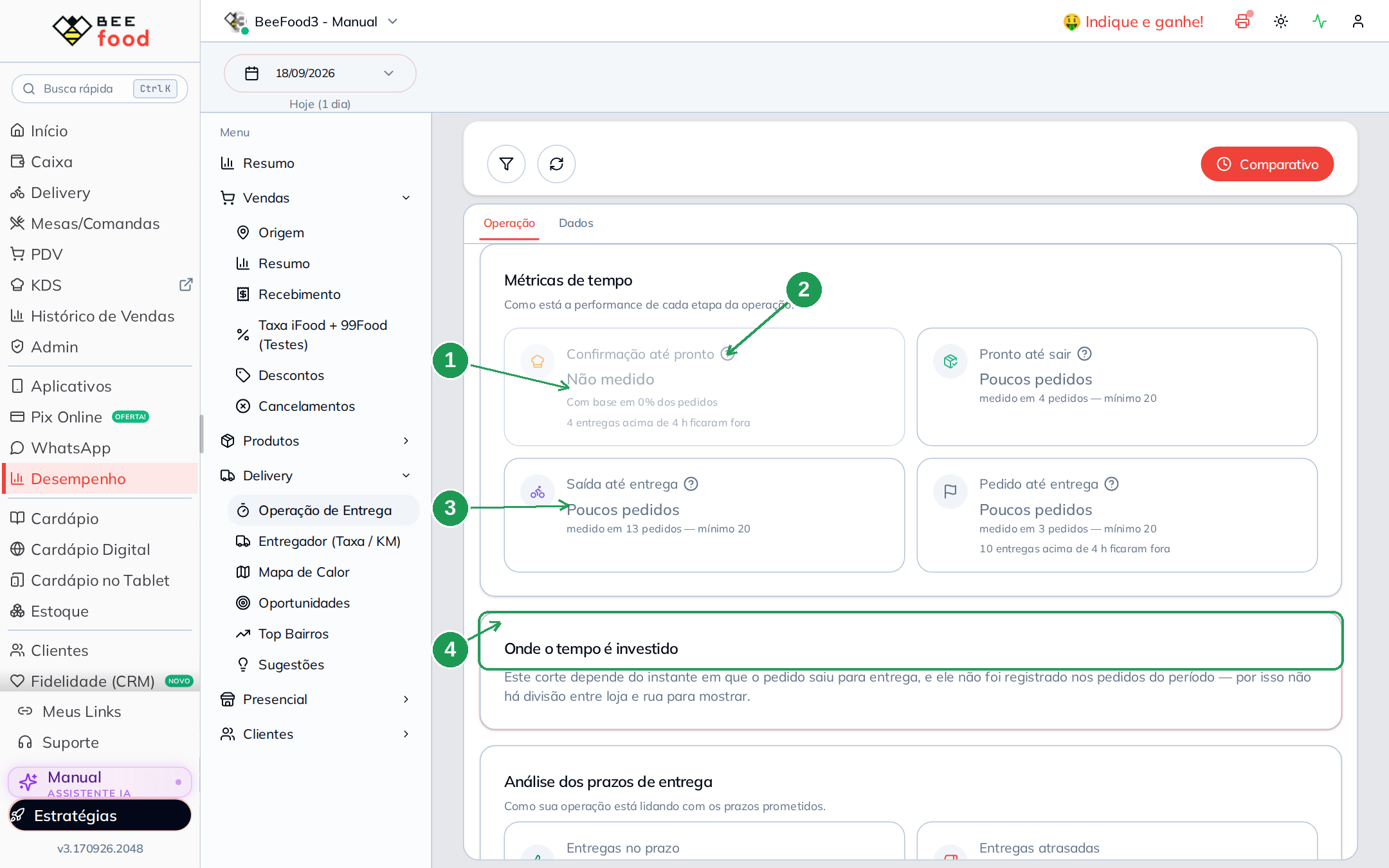1389x868 pixels.
Task: Click the Meus Links chain icon
Action: 25,711
